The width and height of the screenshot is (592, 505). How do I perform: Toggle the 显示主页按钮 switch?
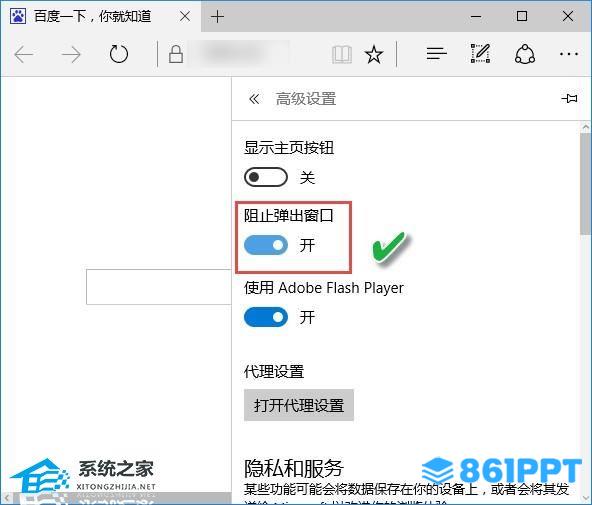[x=266, y=177]
